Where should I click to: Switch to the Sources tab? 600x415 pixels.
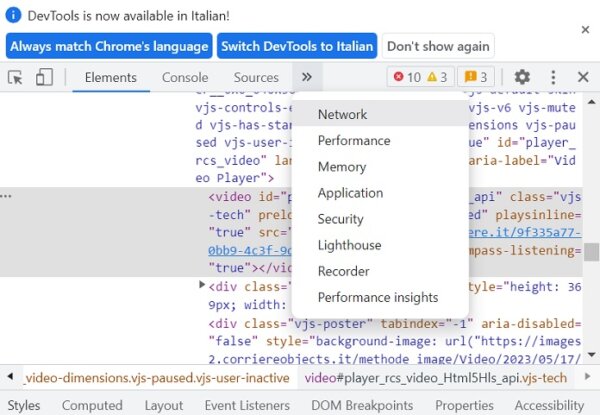256,78
